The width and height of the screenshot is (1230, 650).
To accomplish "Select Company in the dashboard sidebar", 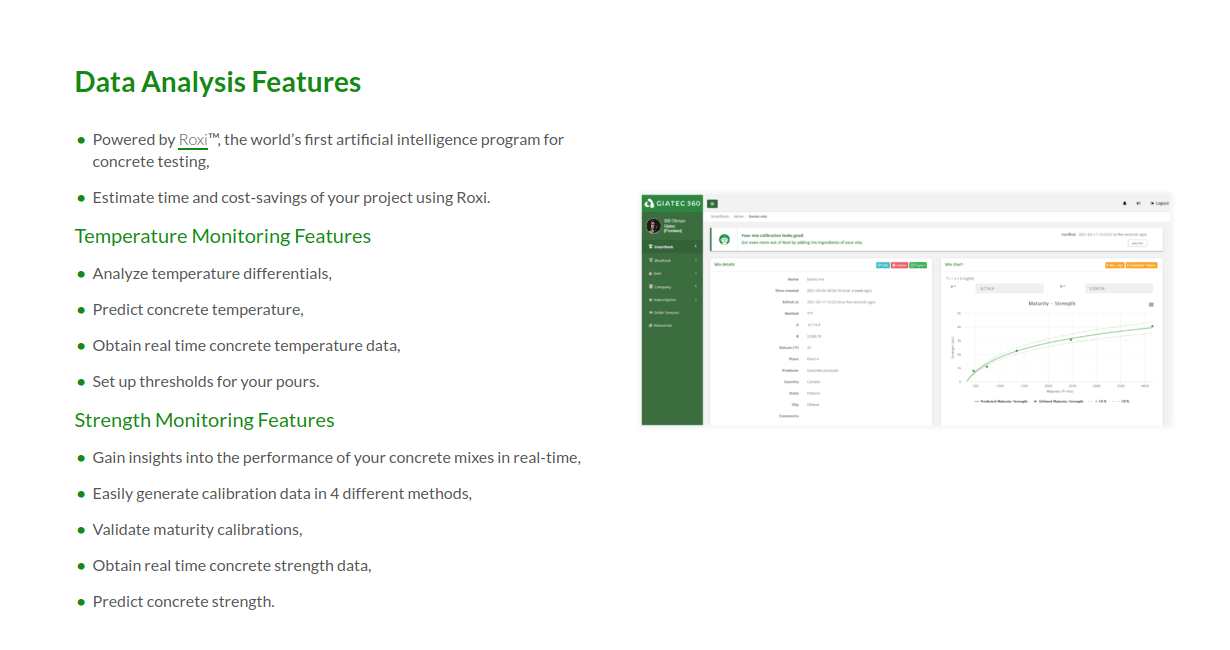I will tap(671, 287).
